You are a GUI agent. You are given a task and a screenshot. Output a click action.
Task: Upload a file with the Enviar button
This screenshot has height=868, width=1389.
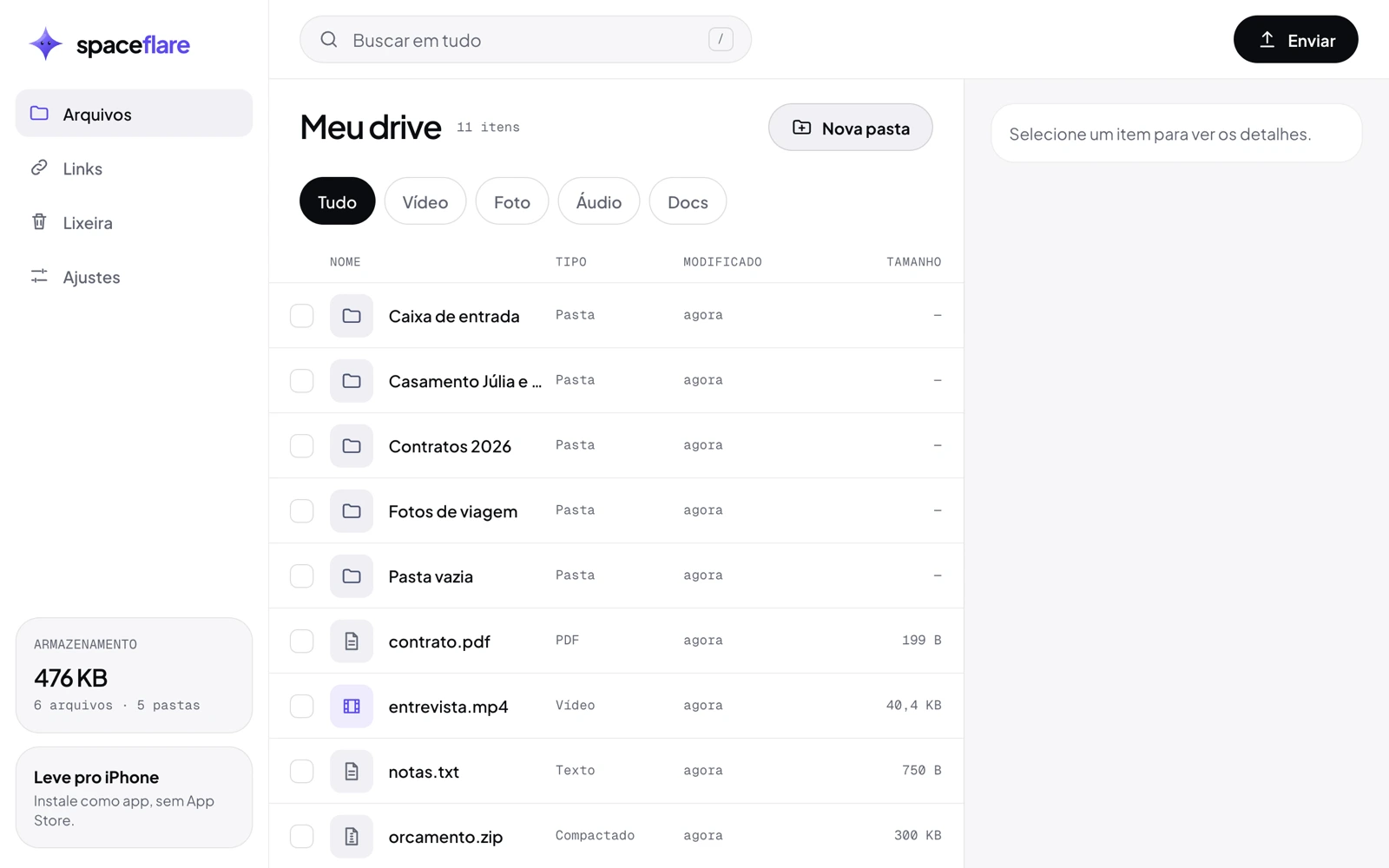tap(1295, 39)
